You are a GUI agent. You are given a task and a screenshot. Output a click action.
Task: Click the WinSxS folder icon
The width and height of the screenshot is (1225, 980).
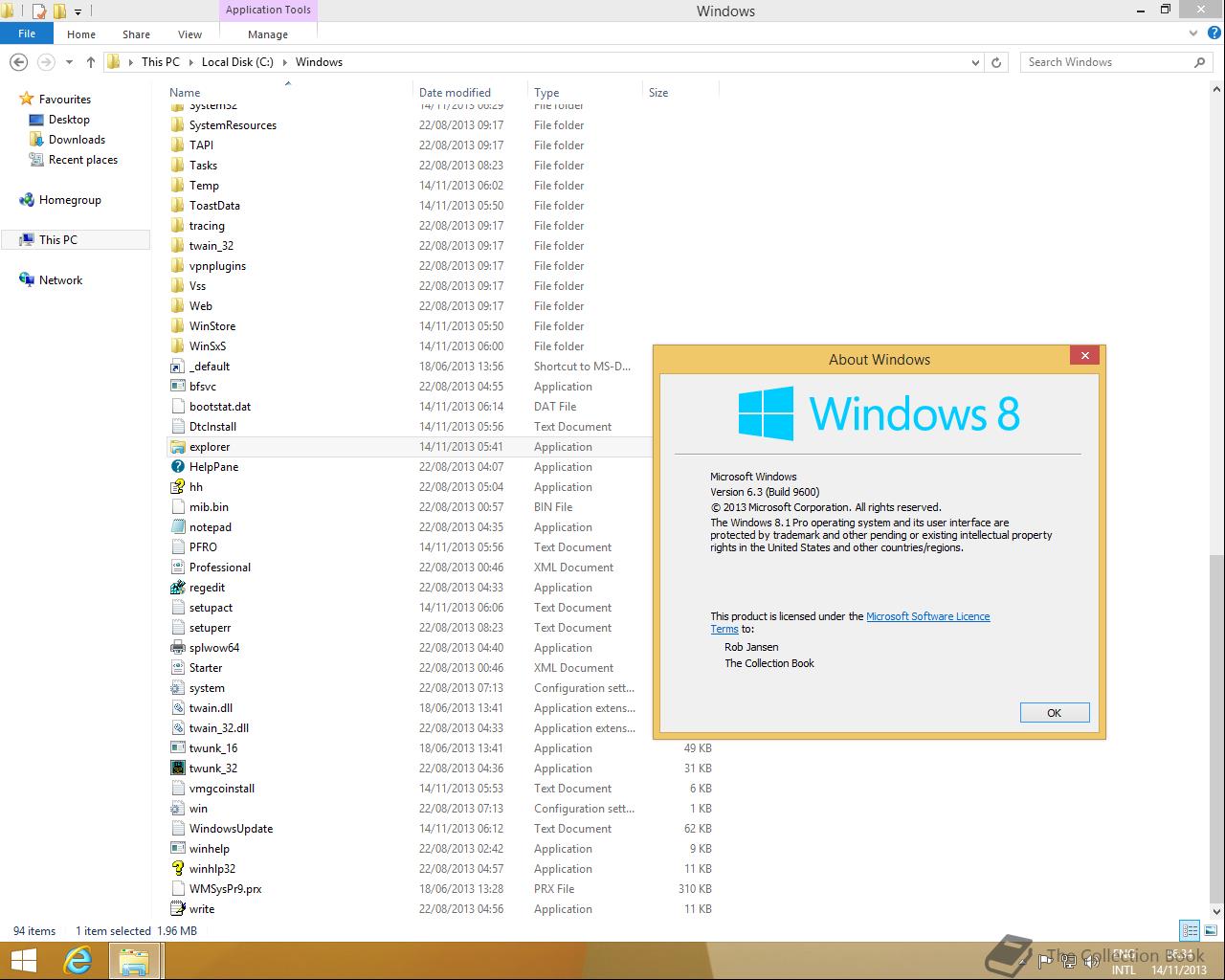(x=177, y=346)
